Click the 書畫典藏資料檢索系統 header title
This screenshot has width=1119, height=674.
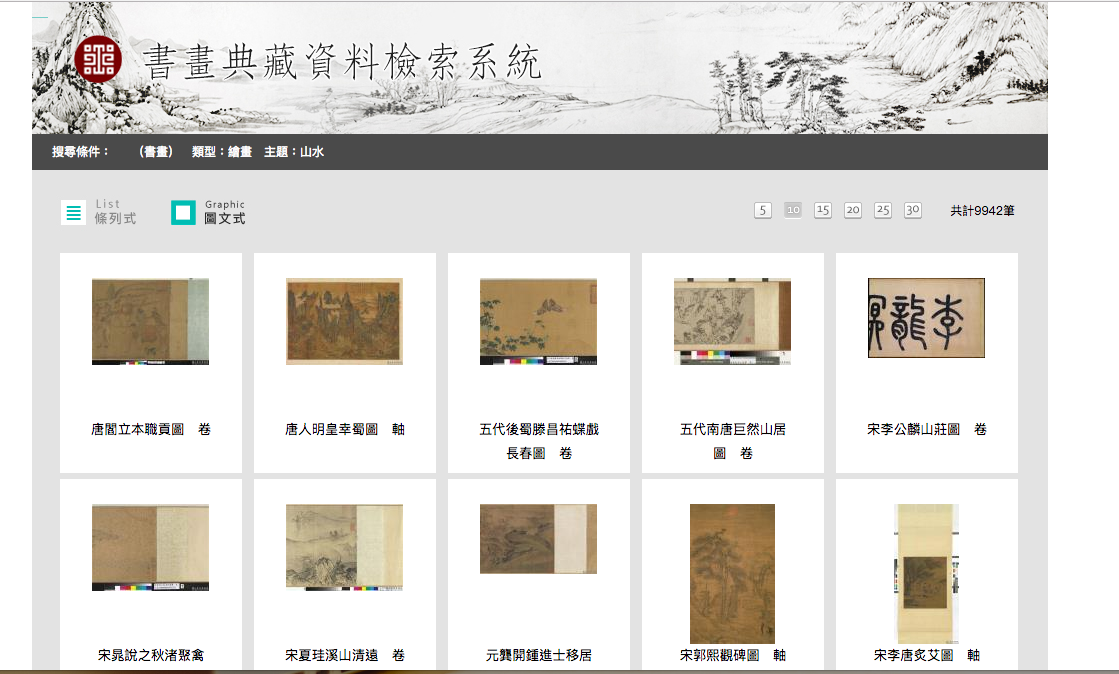coord(343,61)
